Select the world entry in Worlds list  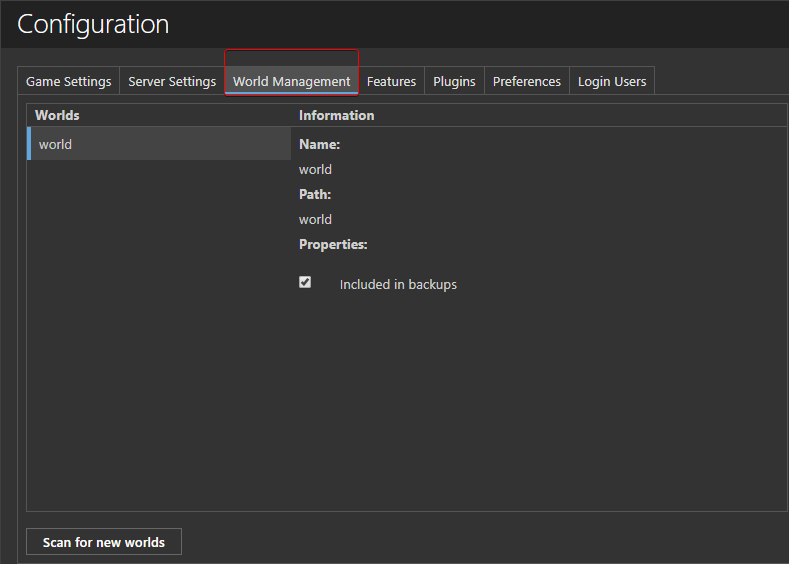(159, 144)
